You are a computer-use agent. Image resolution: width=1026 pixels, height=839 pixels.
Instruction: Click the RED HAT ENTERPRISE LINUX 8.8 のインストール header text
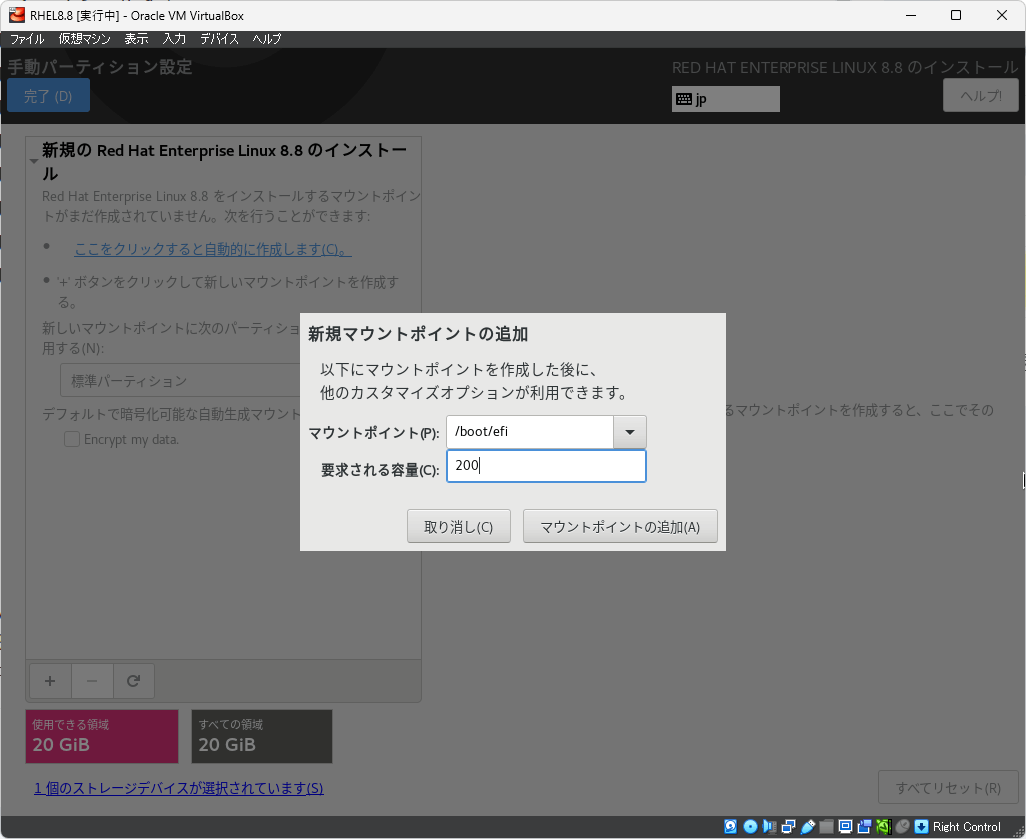pyautogui.click(x=845, y=67)
